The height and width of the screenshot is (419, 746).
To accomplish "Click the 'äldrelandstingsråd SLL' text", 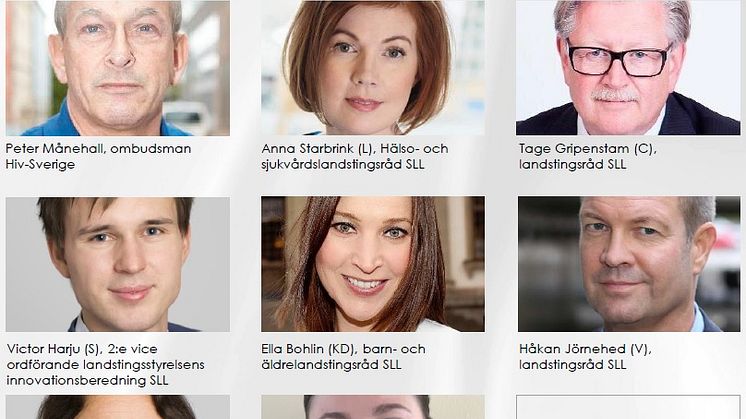I will [x=331, y=365].
